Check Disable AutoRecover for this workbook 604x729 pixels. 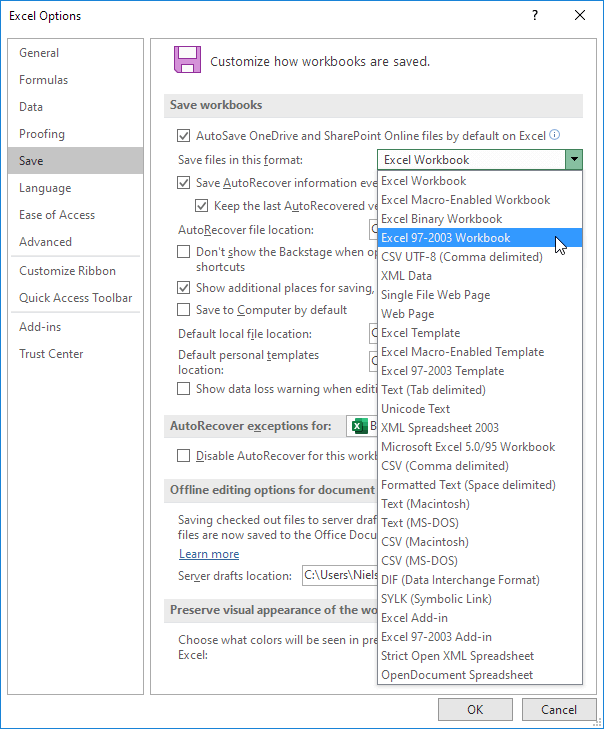184,455
